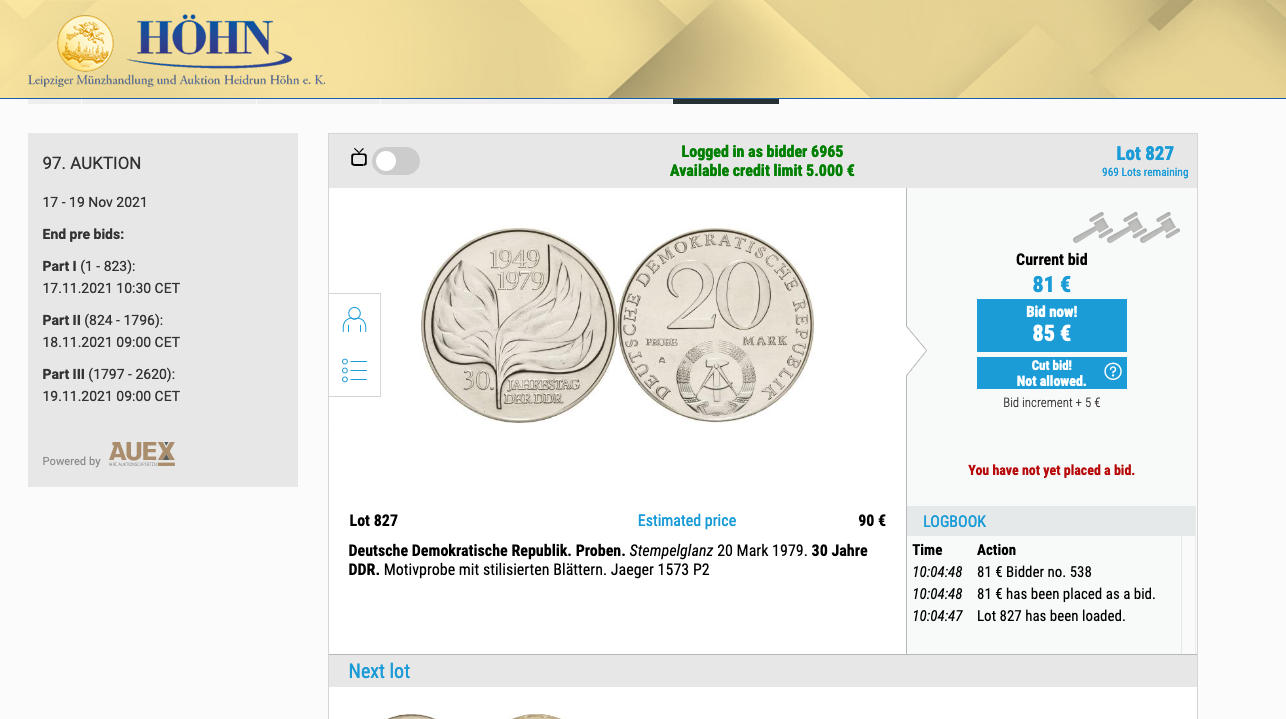The width and height of the screenshot is (1286, 719).
Task: Click the coin leaf-side image
Action: [x=518, y=324]
